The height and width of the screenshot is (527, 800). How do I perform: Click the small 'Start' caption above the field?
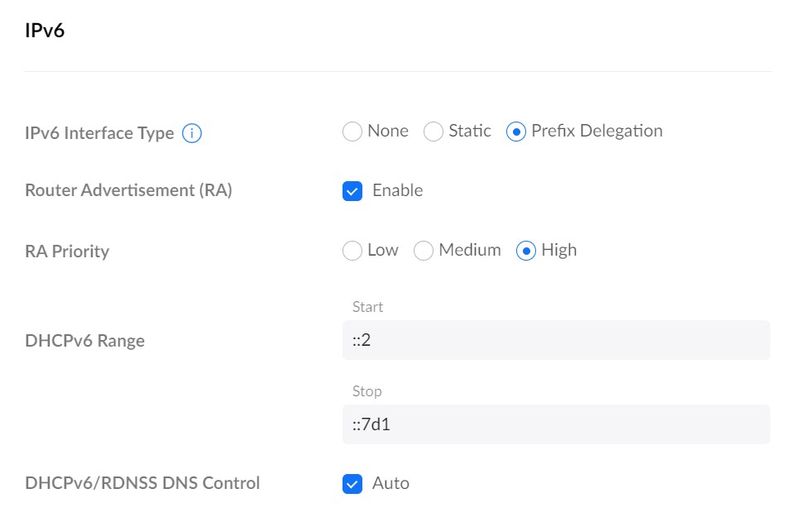pos(368,307)
